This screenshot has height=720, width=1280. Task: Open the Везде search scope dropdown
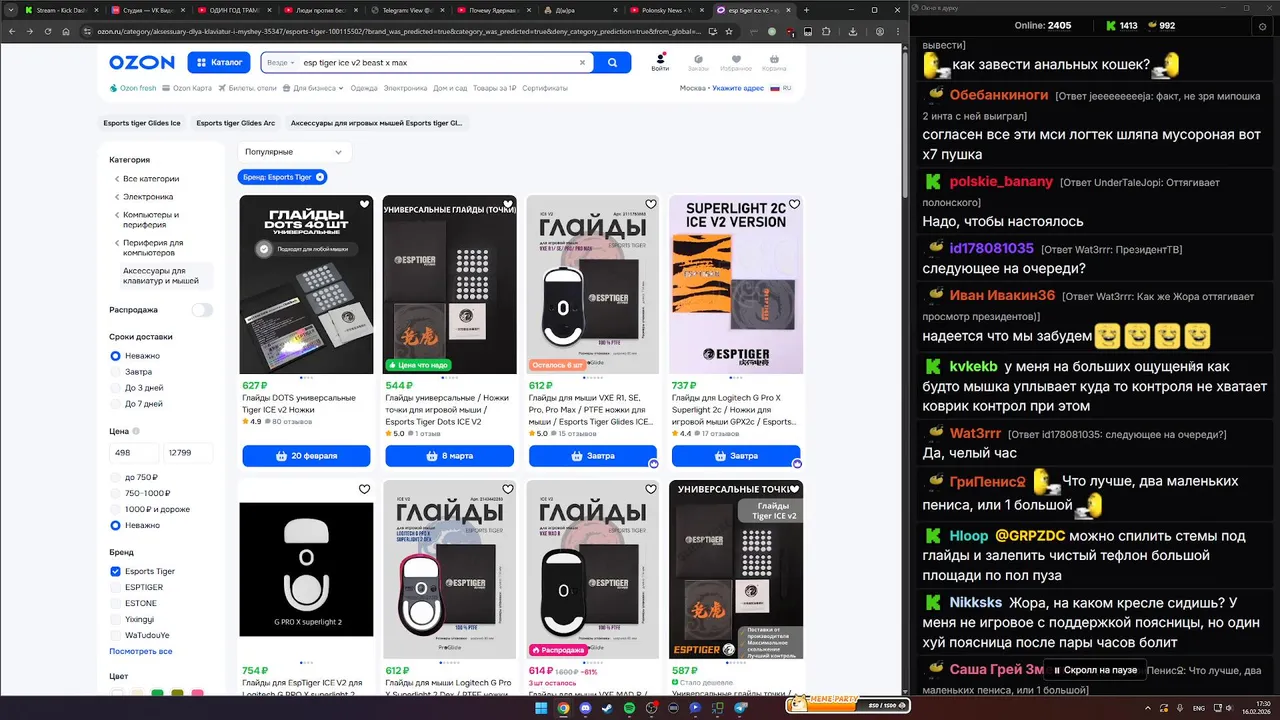tap(281, 62)
